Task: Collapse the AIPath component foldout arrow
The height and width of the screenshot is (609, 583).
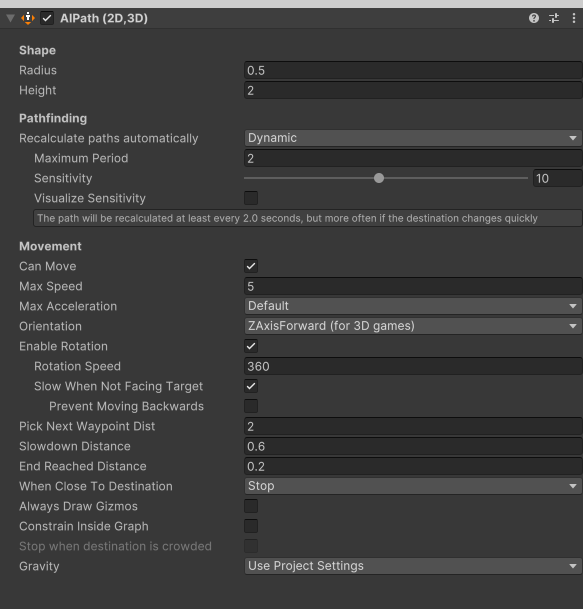Action: 10,18
